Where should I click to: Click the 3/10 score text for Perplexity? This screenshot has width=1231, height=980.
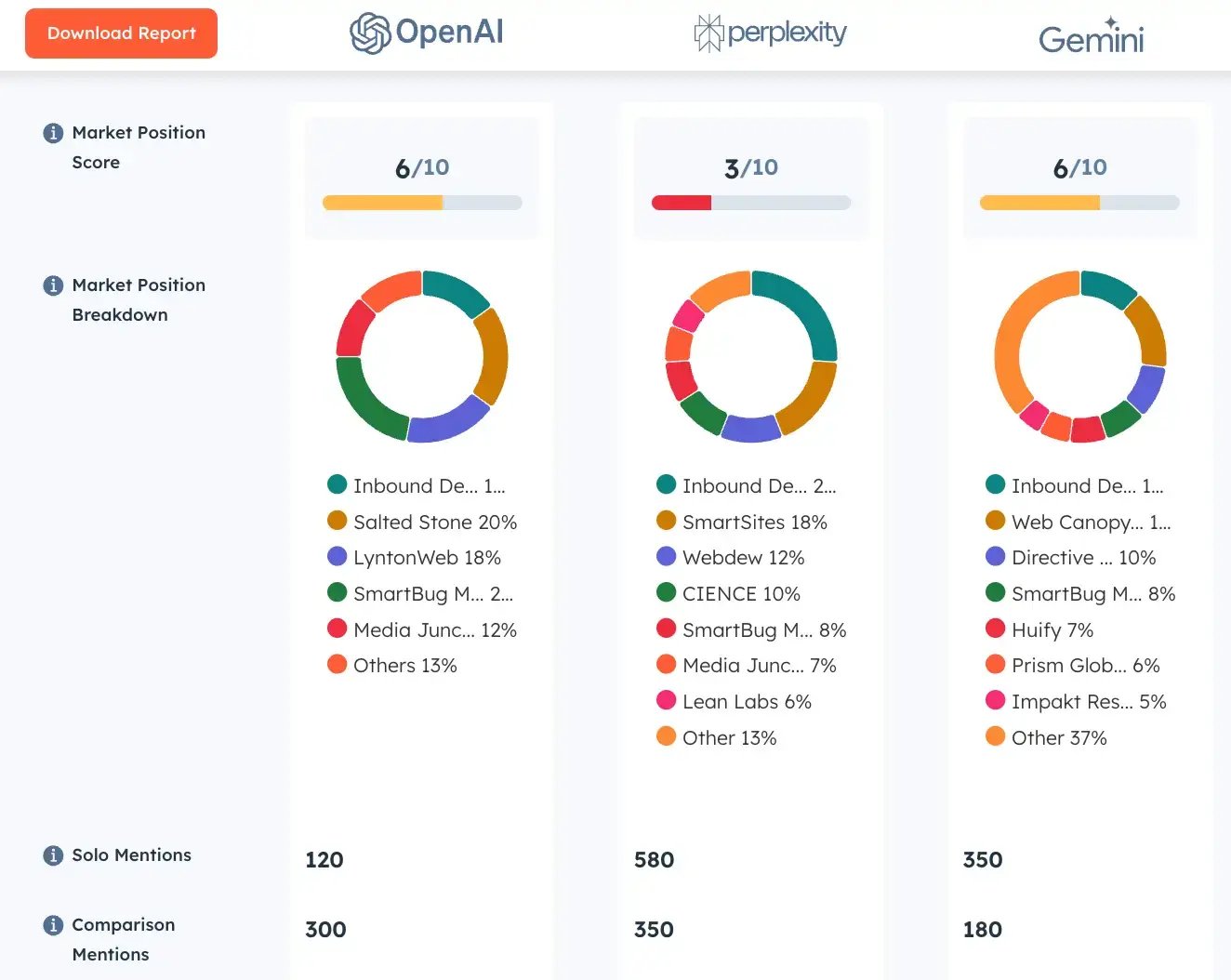751,168
